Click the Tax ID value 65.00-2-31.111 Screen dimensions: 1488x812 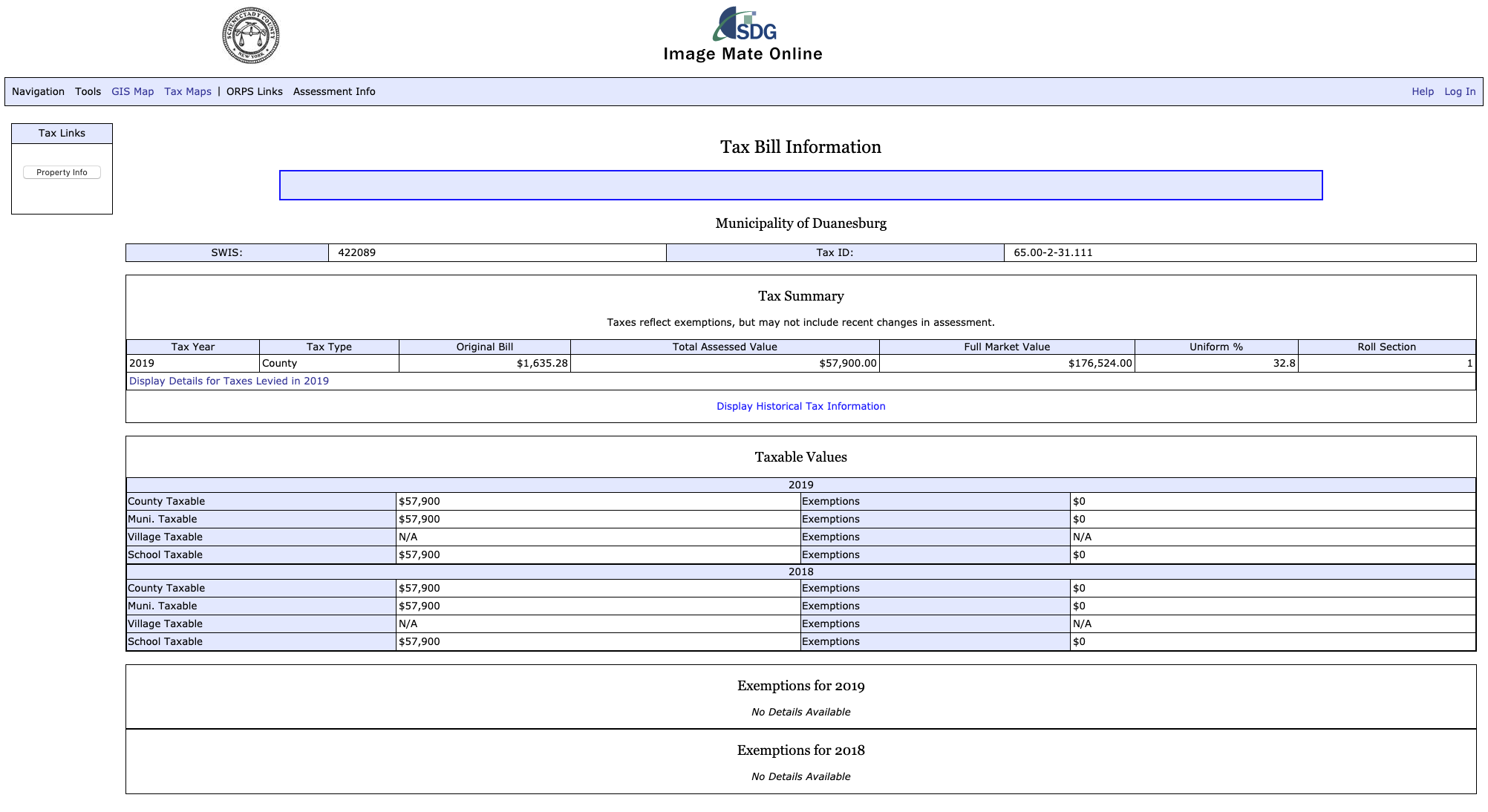pos(1052,252)
